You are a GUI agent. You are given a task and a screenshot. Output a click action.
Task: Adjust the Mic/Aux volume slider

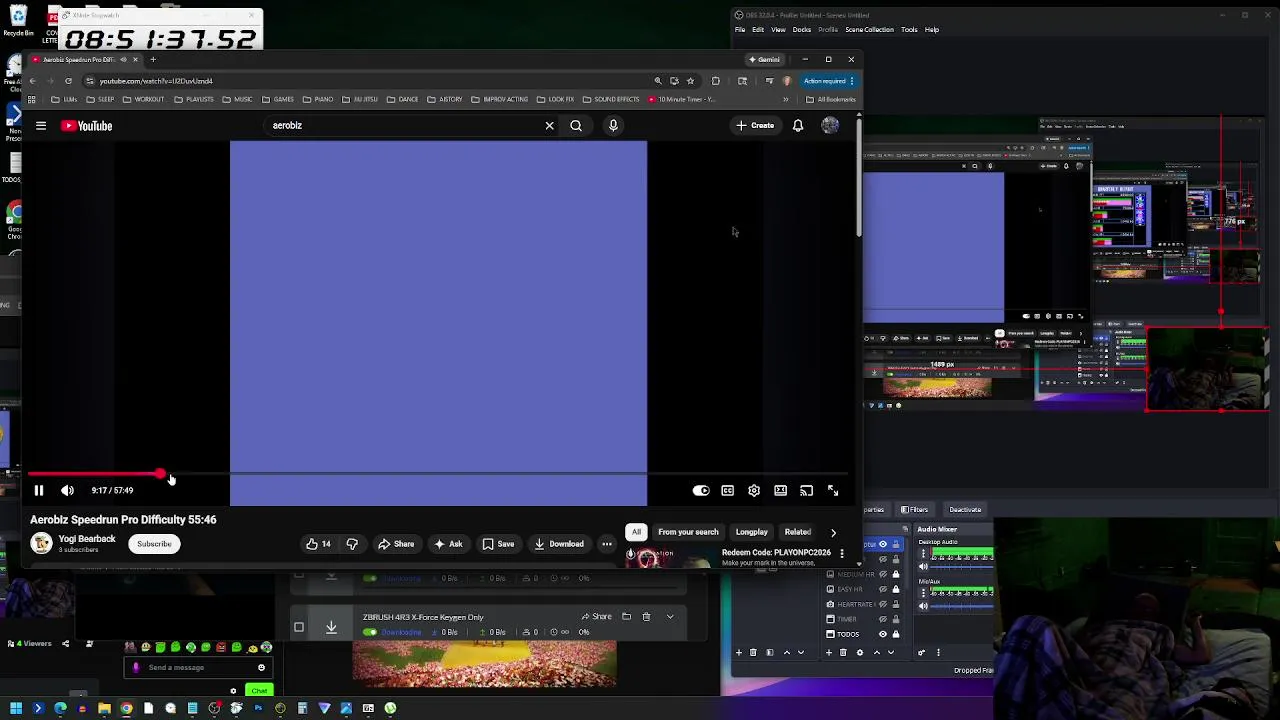(x=963, y=607)
